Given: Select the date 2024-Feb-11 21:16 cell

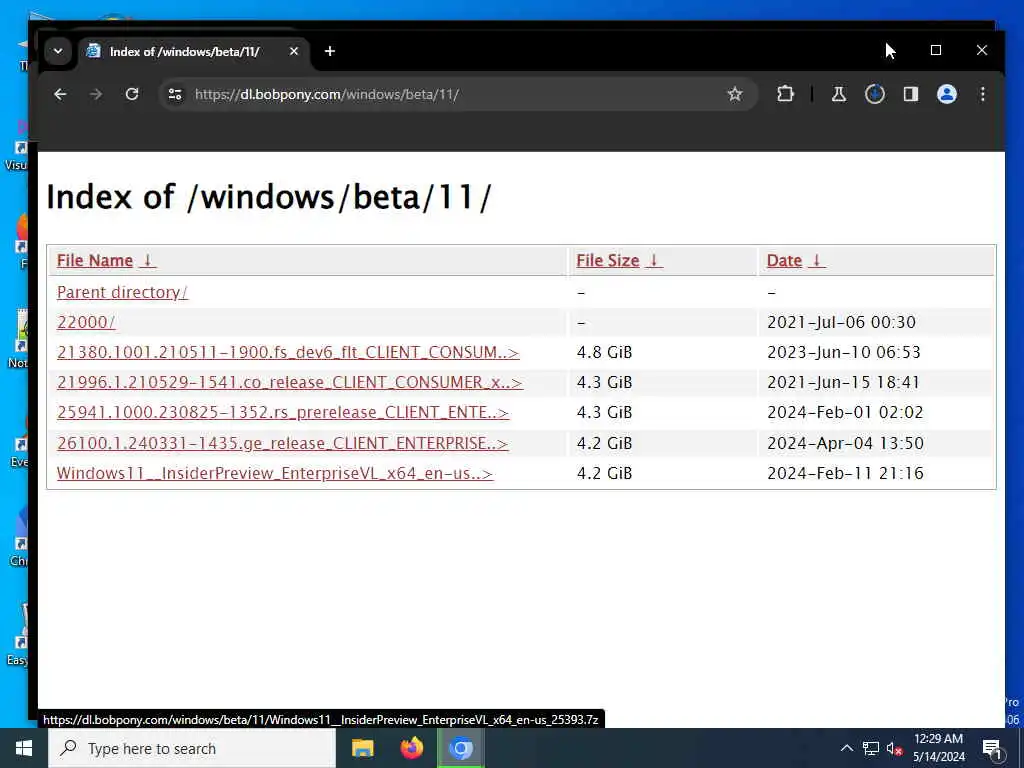Looking at the screenshot, I should tap(845, 473).
